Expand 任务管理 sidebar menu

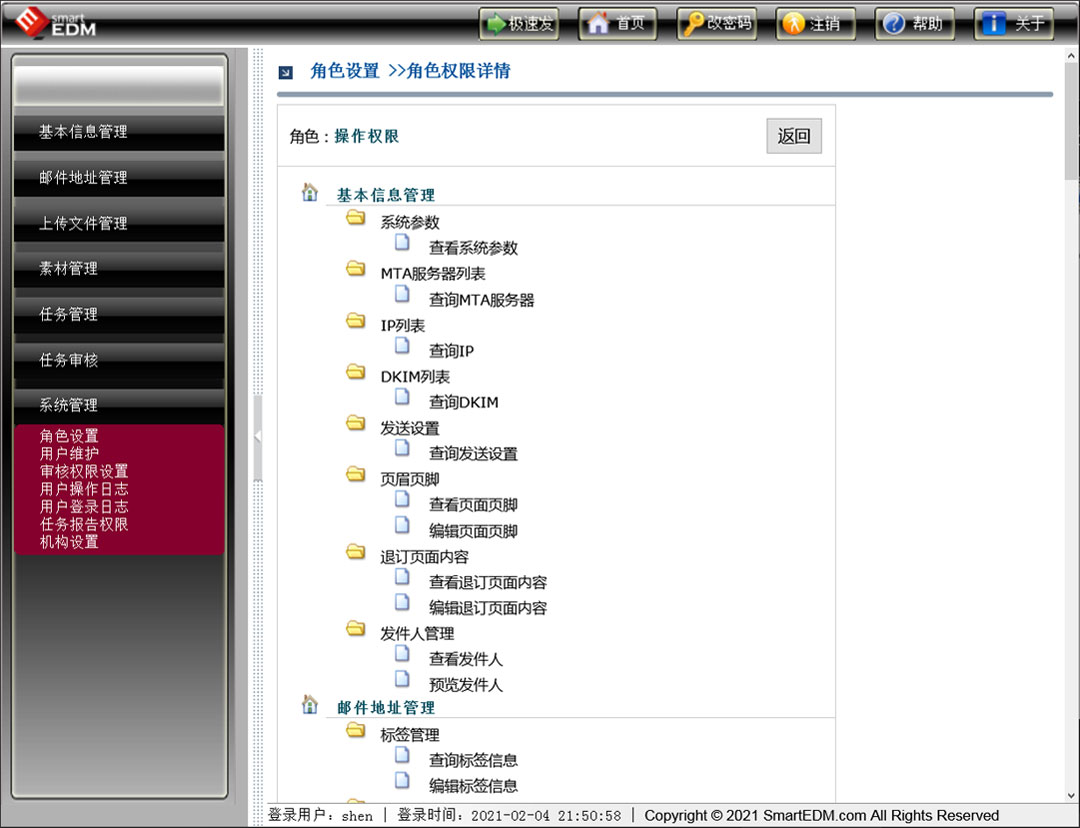pos(119,314)
